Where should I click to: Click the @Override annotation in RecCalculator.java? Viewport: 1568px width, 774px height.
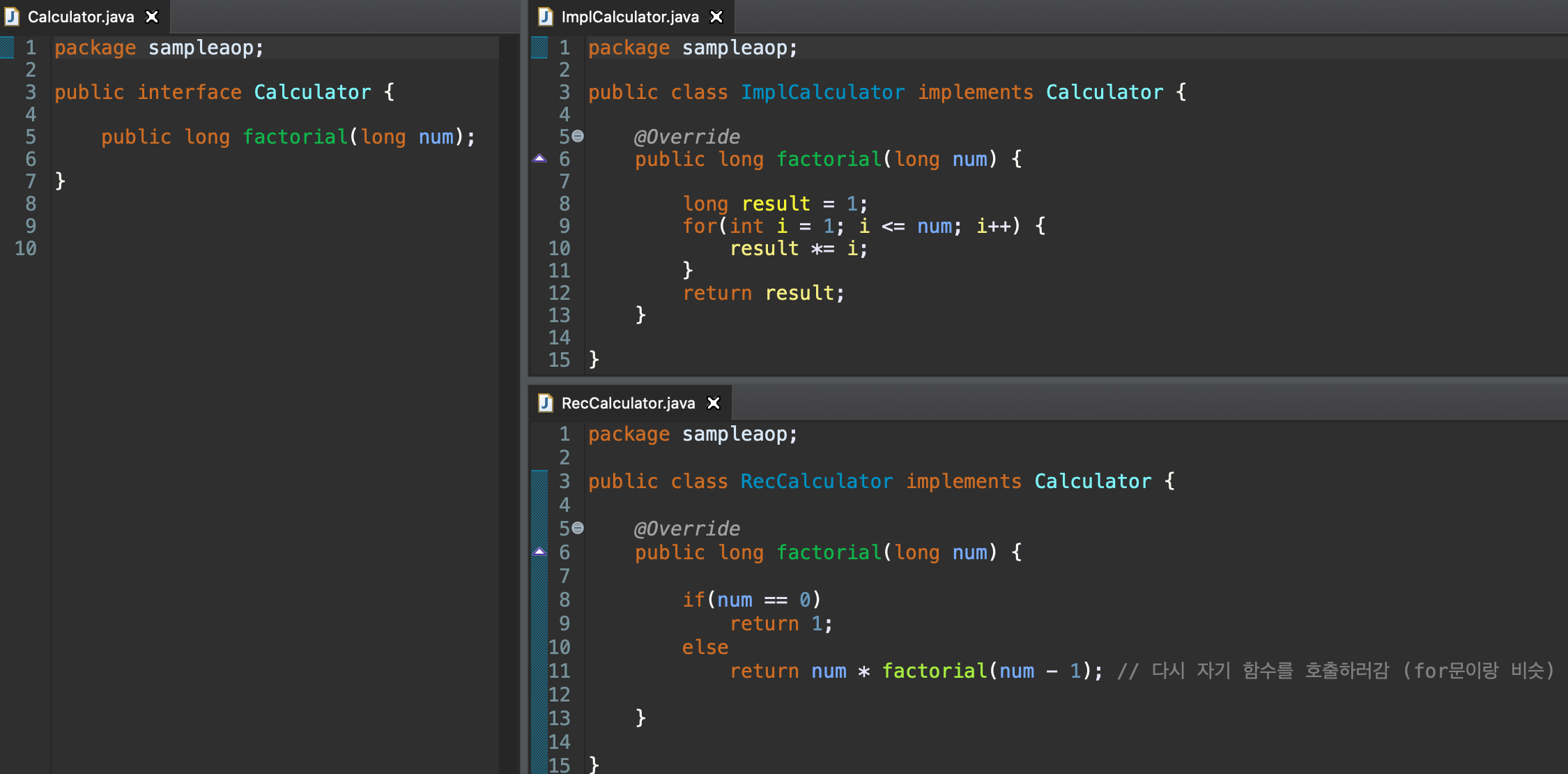(x=686, y=529)
